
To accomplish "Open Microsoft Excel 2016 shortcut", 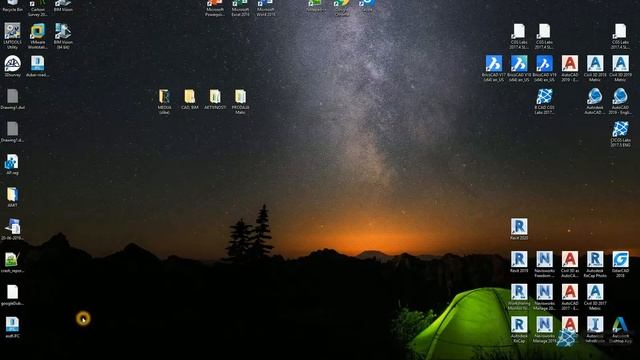I will [x=240, y=7].
